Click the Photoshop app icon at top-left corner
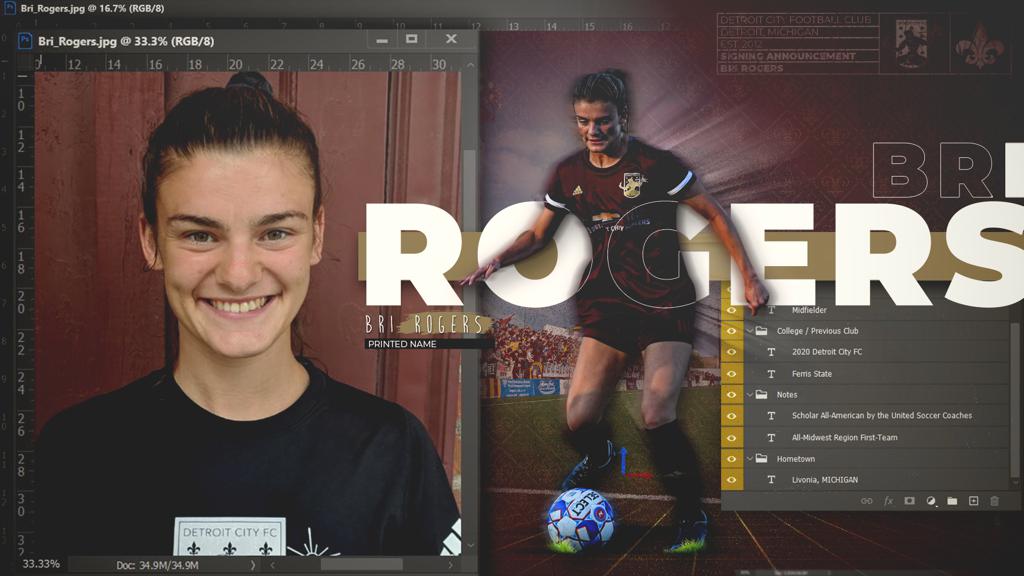Image resolution: width=1024 pixels, height=576 pixels. tap(10, 8)
